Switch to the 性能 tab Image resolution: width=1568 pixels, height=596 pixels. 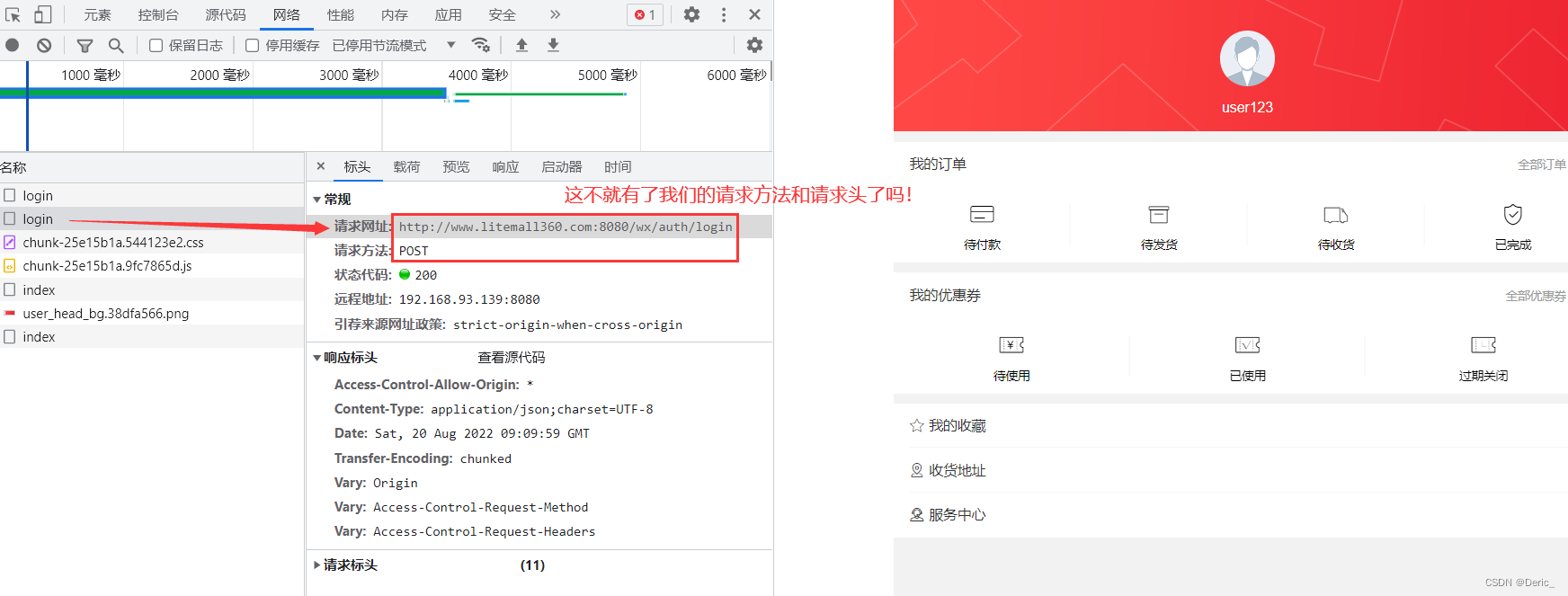pos(341,14)
